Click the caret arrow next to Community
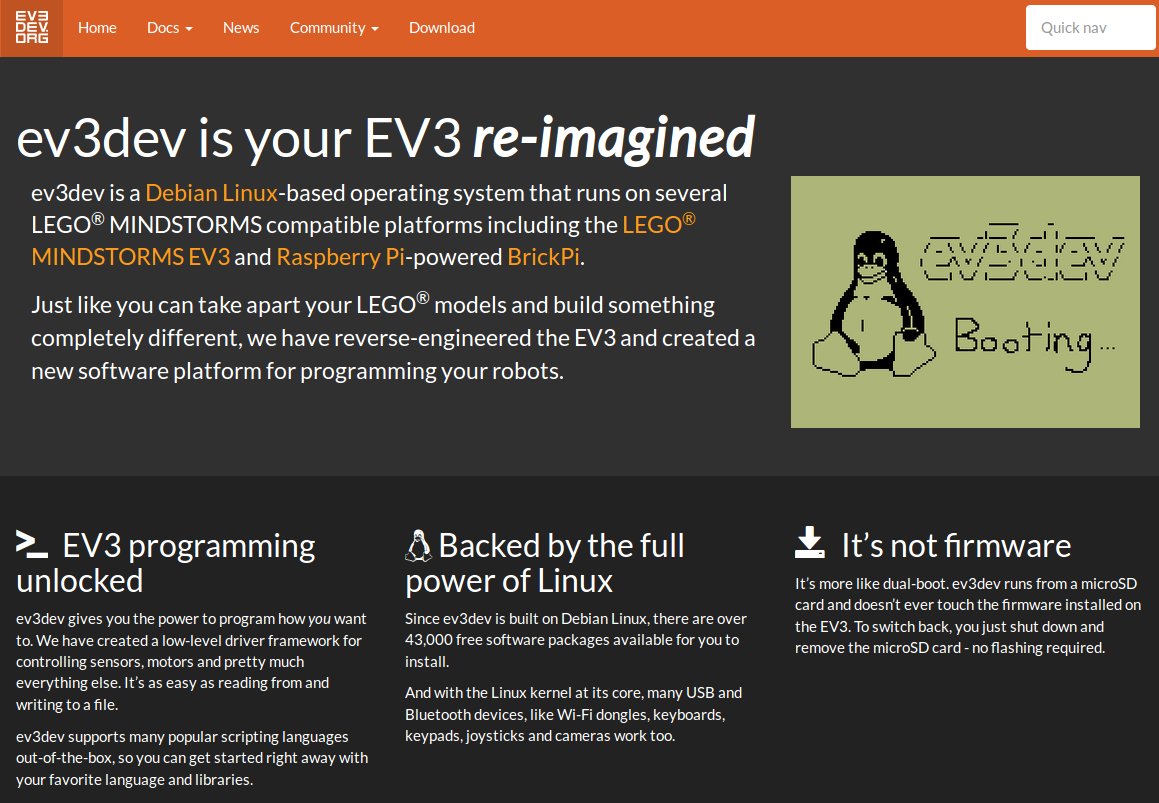1159x803 pixels. tap(375, 29)
